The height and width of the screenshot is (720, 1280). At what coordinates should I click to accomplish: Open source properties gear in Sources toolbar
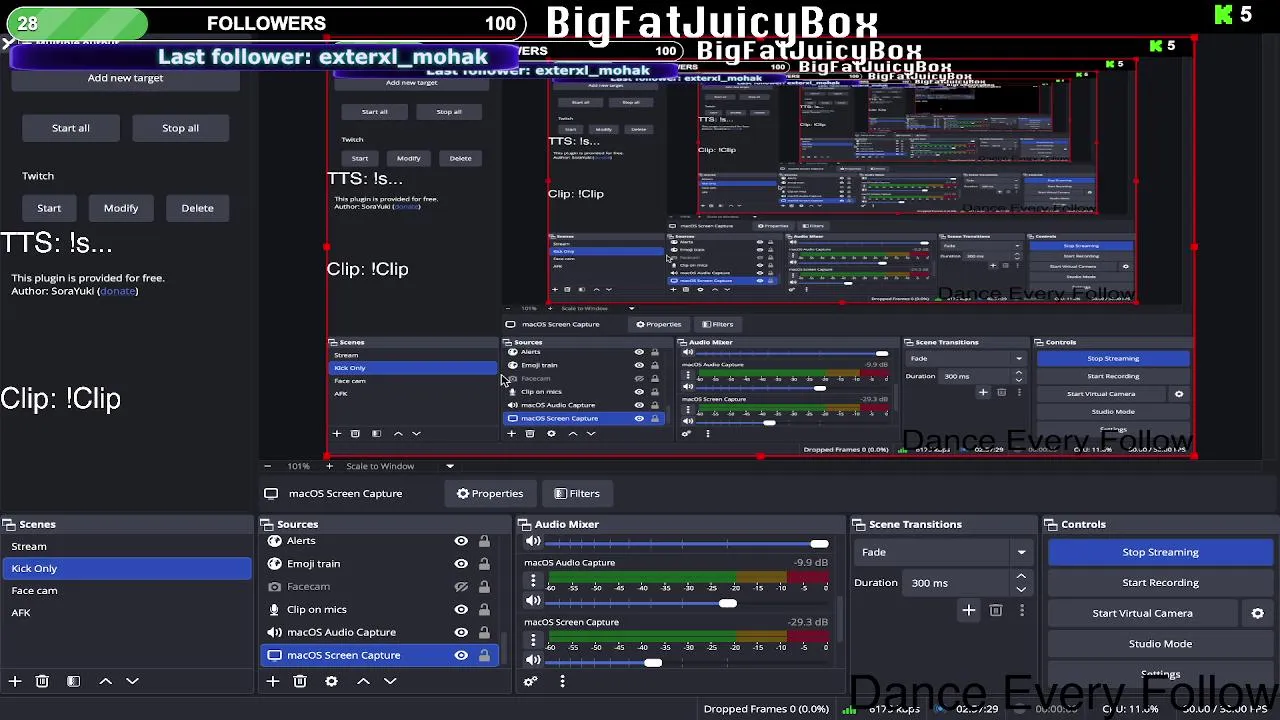click(331, 681)
